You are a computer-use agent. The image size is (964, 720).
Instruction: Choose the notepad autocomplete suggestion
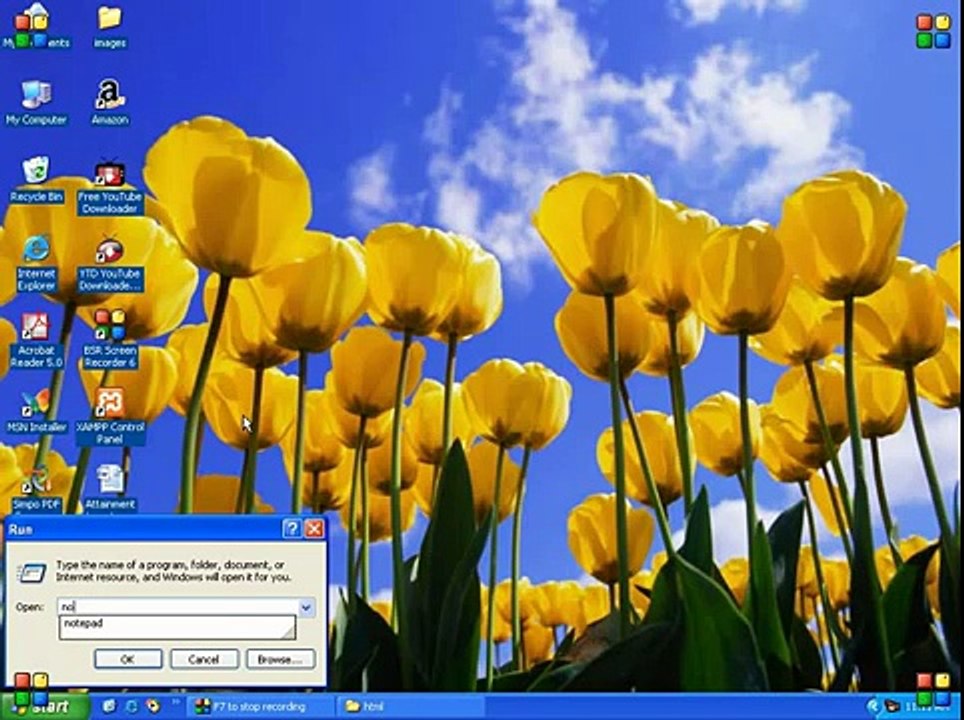tap(177, 627)
